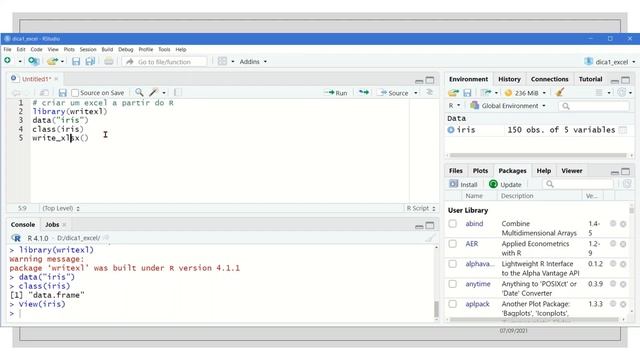640x360 pixels.
Task: Expand the Source button dropdown arrow
Action: (x=416, y=93)
